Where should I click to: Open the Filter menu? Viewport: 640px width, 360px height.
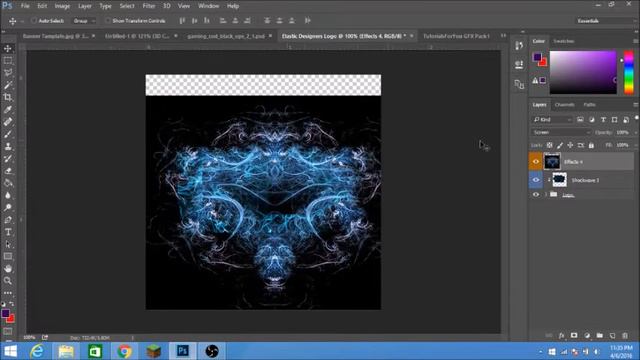coord(149,6)
